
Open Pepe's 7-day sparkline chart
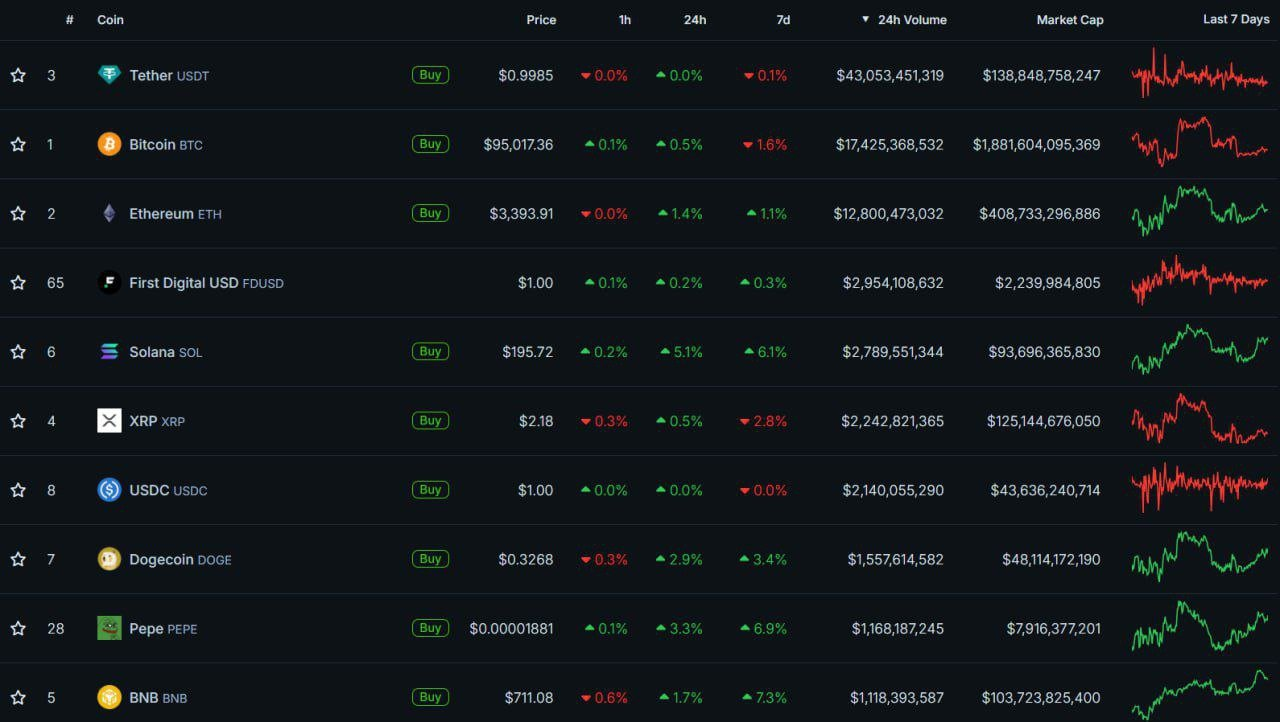[1200, 626]
